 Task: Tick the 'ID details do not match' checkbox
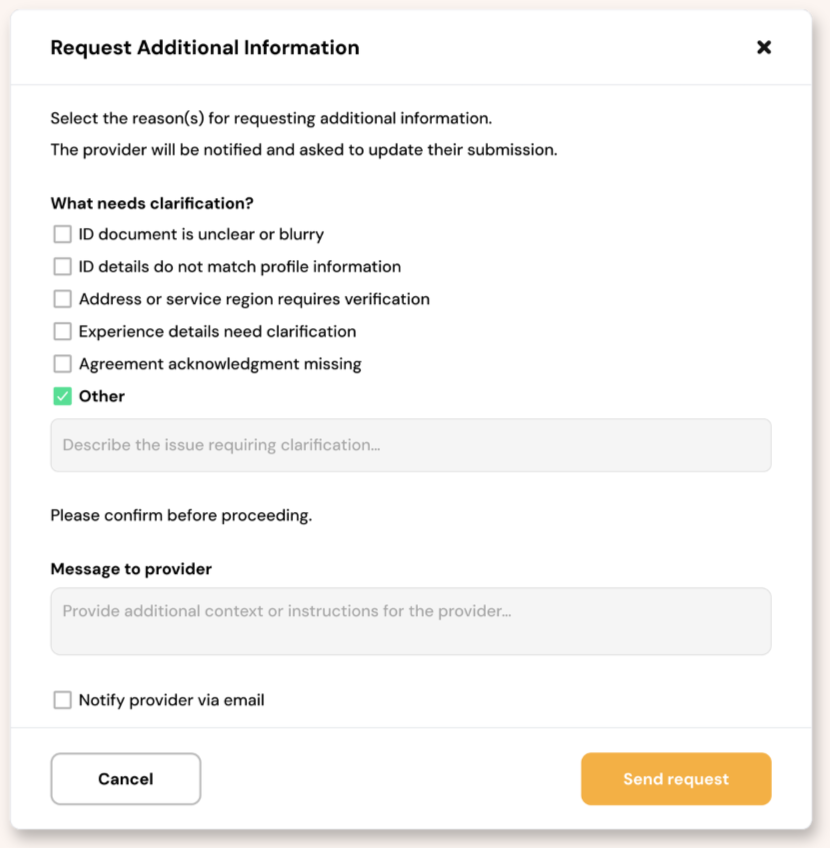[x=63, y=267]
